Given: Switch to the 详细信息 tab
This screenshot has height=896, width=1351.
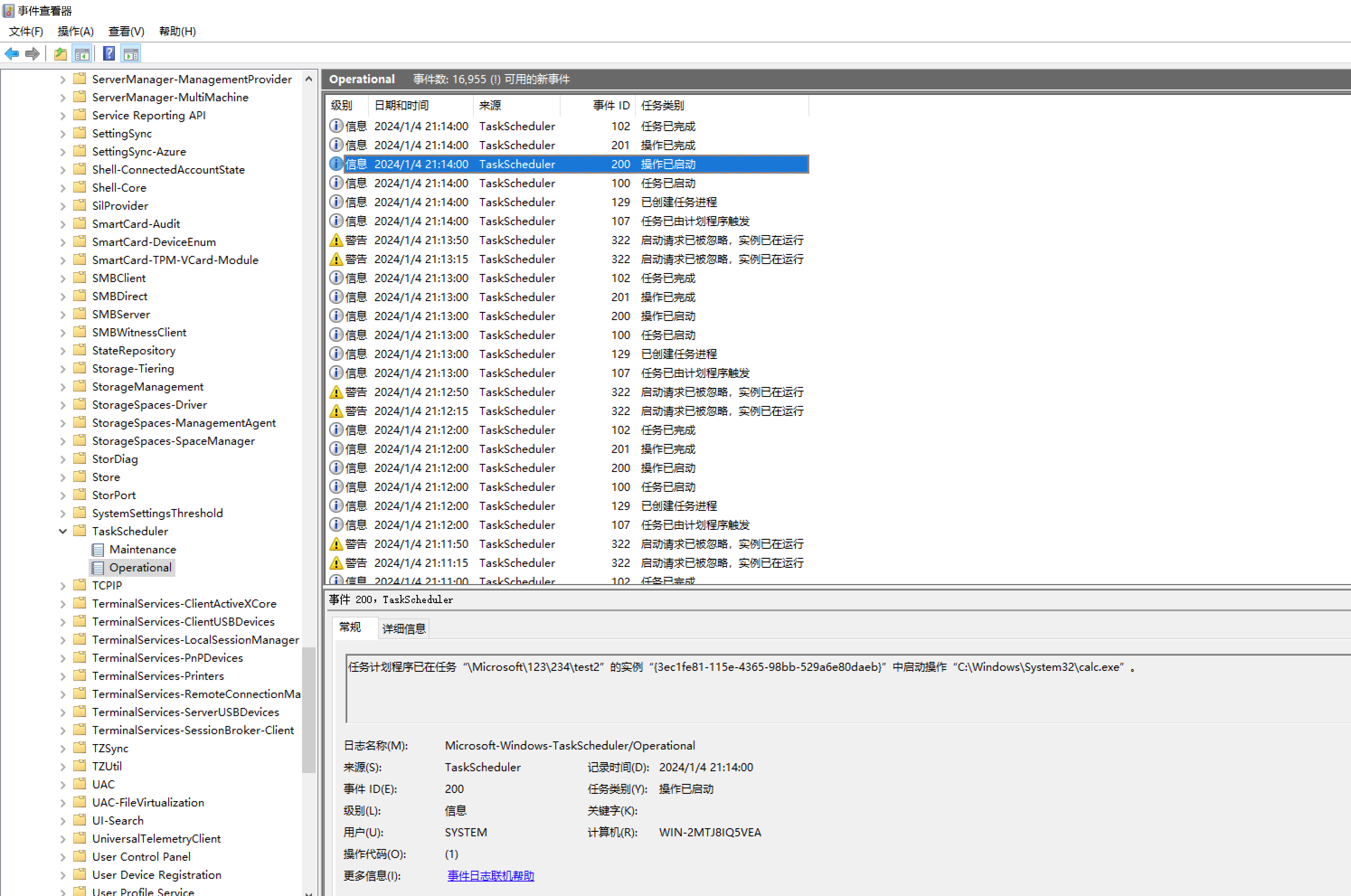Looking at the screenshot, I should tap(403, 628).
